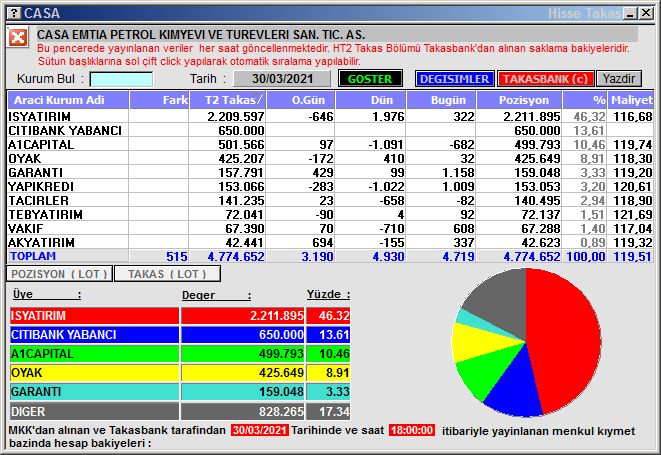The height and width of the screenshot is (455, 661).
Task: Click the red ISYATIRIM legend bar
Action: [x=94, y=315]
